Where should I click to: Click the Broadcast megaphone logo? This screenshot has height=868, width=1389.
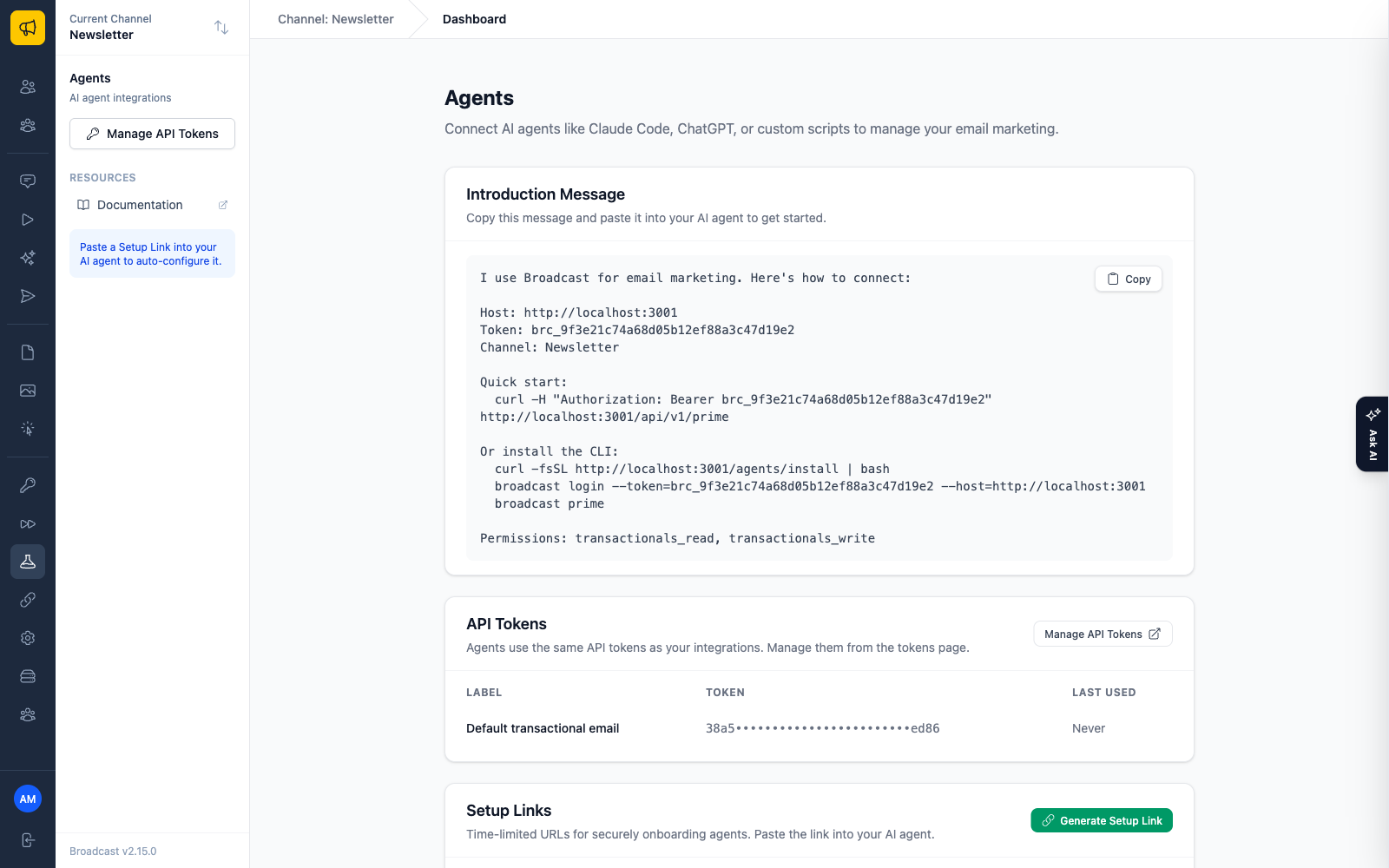point(28,28)
